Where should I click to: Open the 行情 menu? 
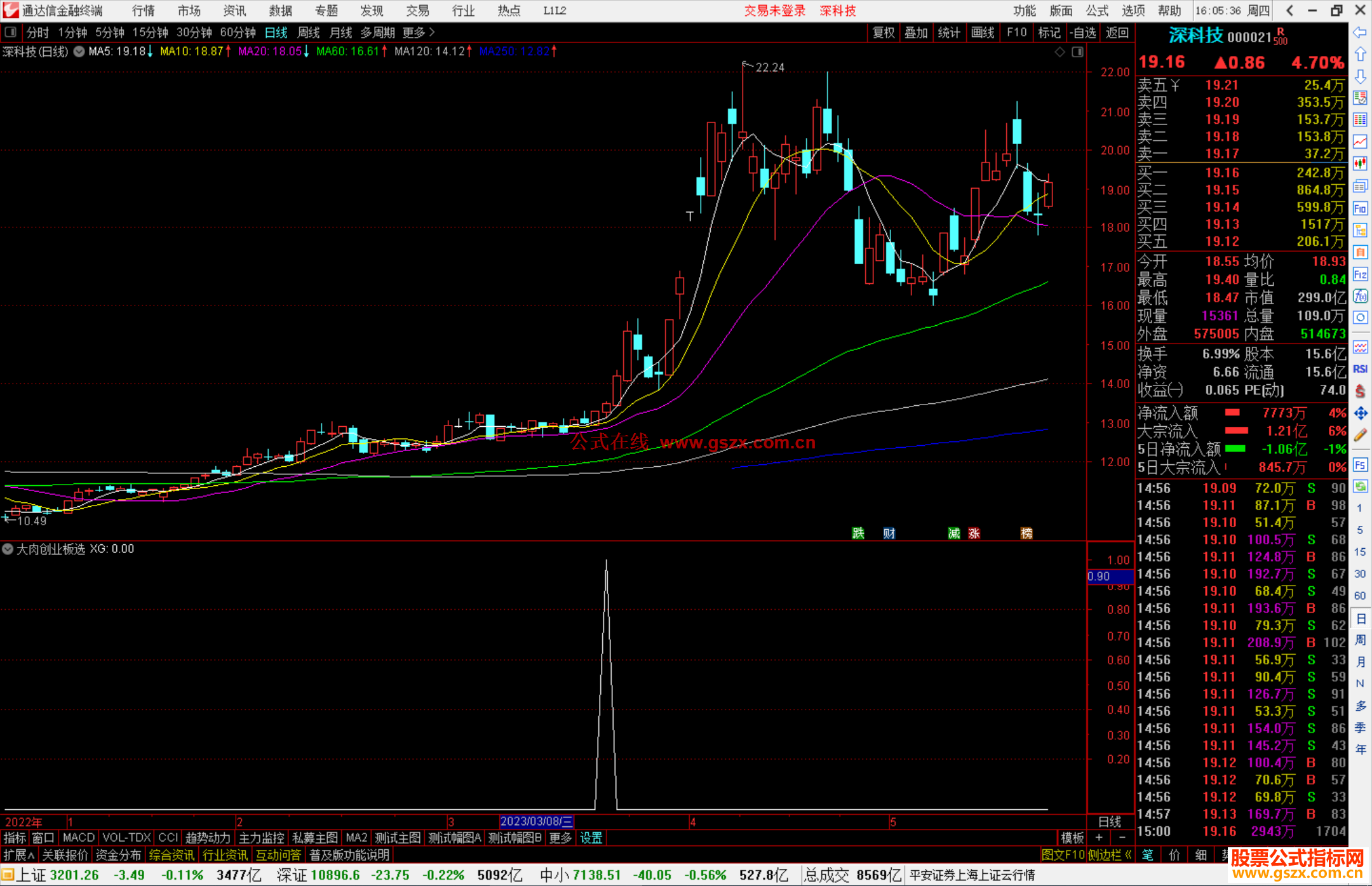144,11
